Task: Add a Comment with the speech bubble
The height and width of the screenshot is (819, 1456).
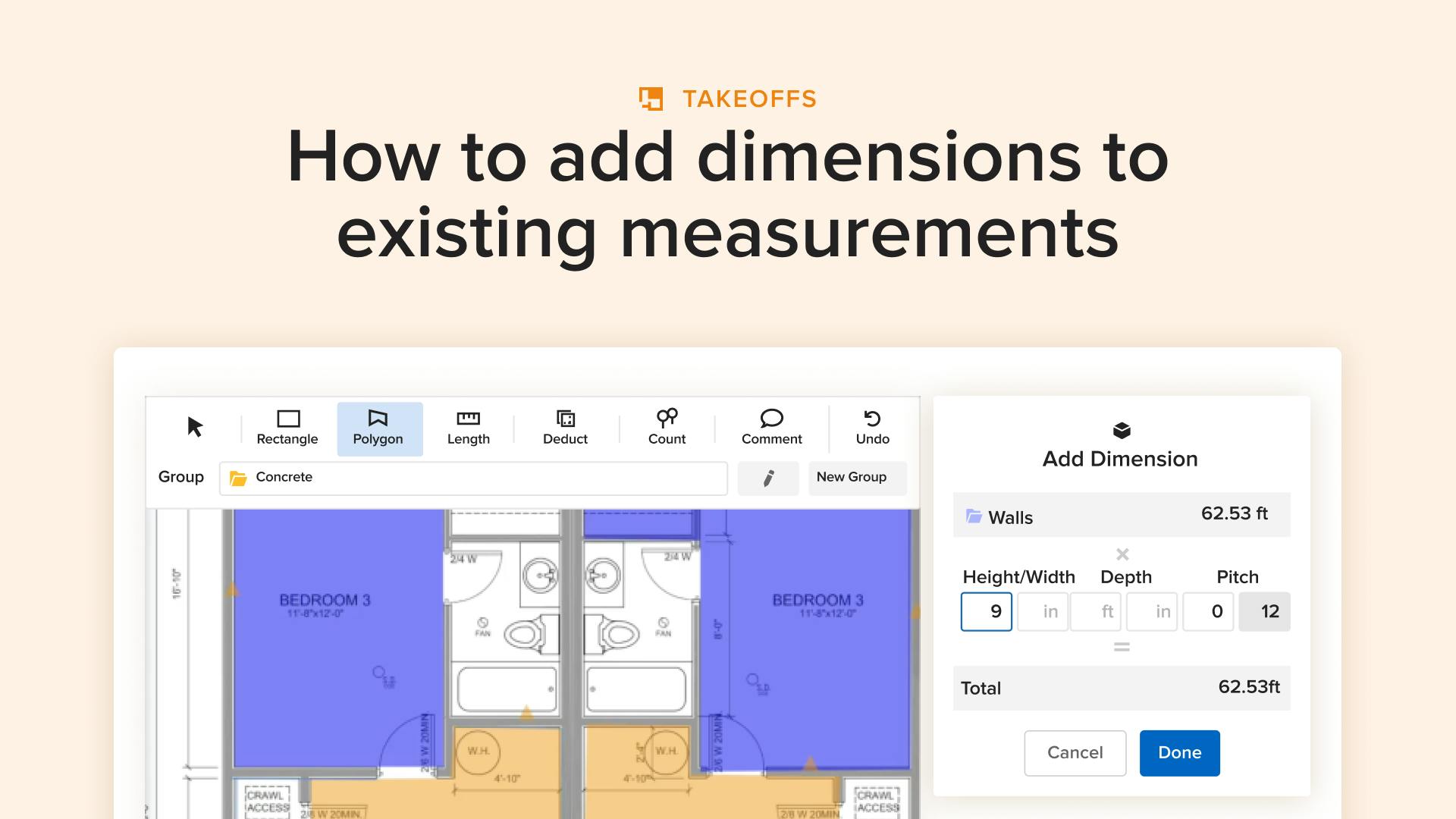Action: point(771,428)
